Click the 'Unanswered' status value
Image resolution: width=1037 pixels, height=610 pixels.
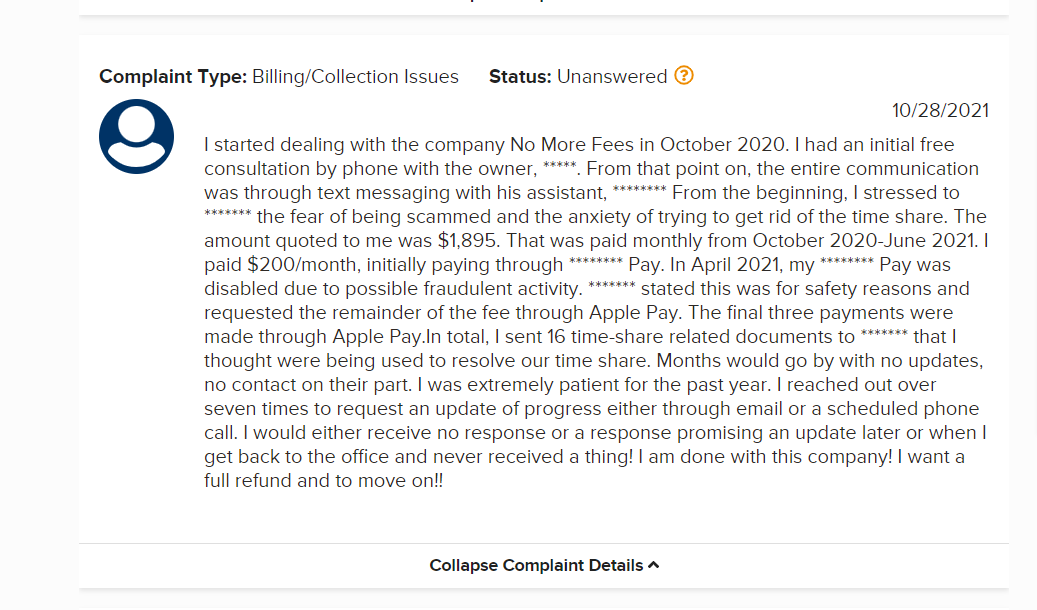[x=612, y=76]
